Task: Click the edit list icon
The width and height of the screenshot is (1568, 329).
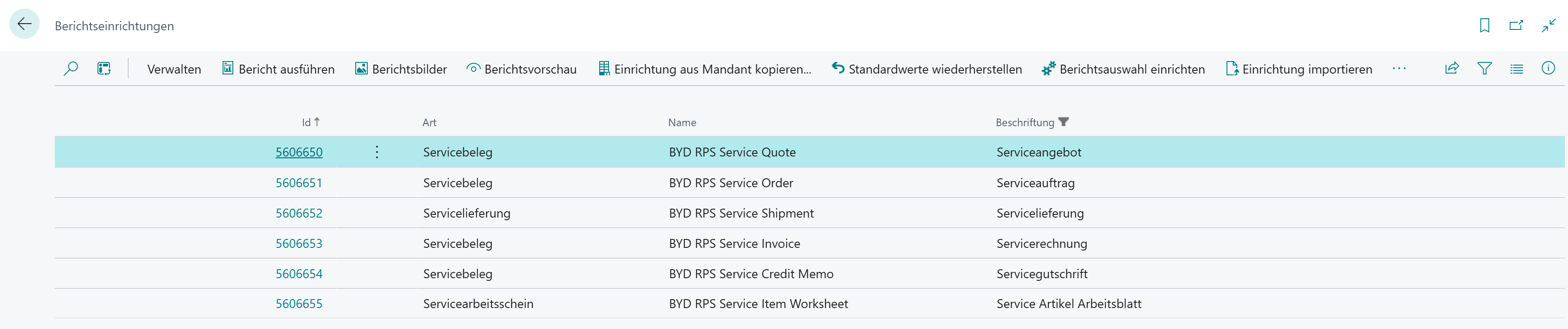Action: [x=104, y=69]
